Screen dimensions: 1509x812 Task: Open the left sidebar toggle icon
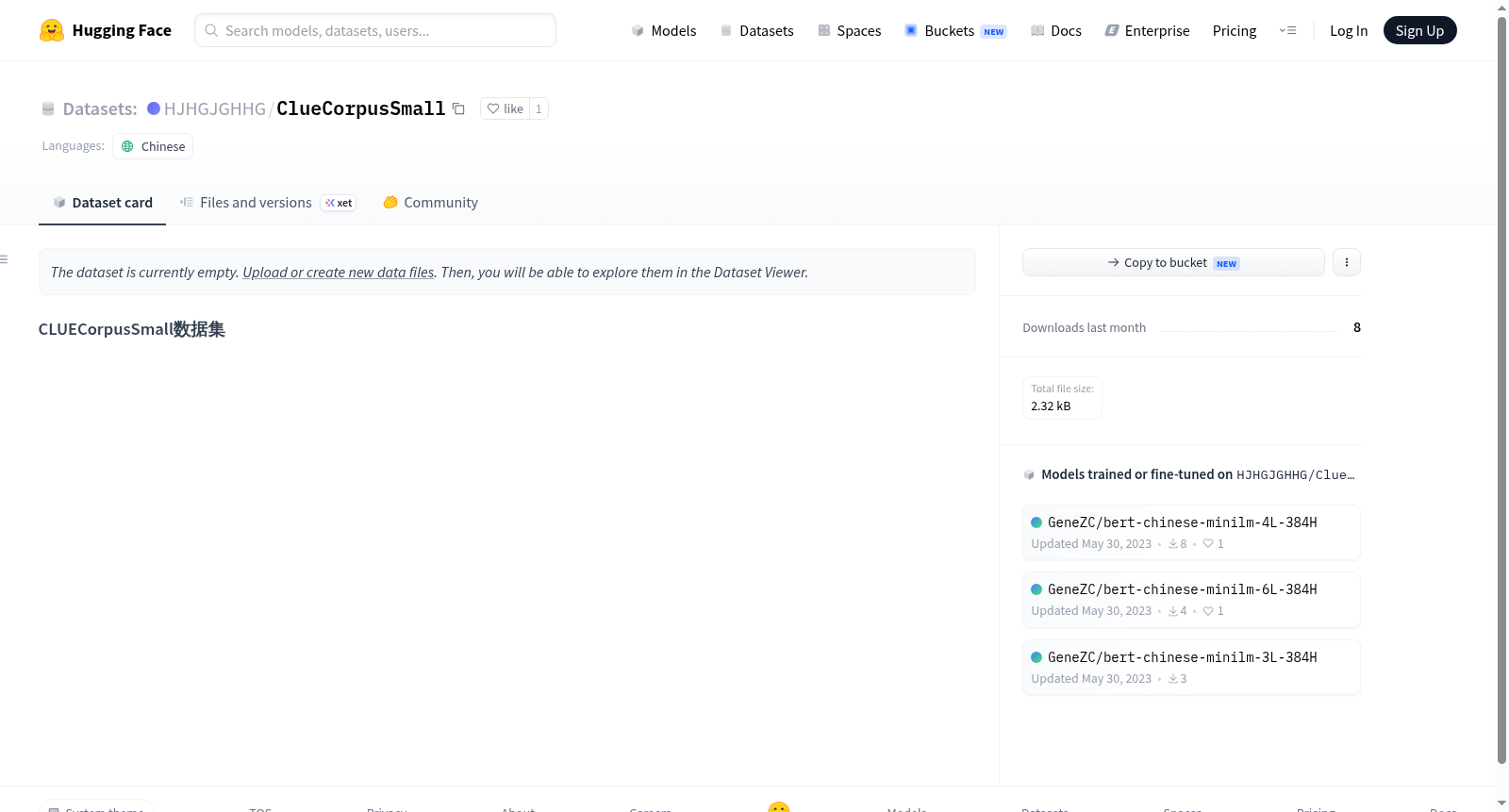(x=4, y=259)
